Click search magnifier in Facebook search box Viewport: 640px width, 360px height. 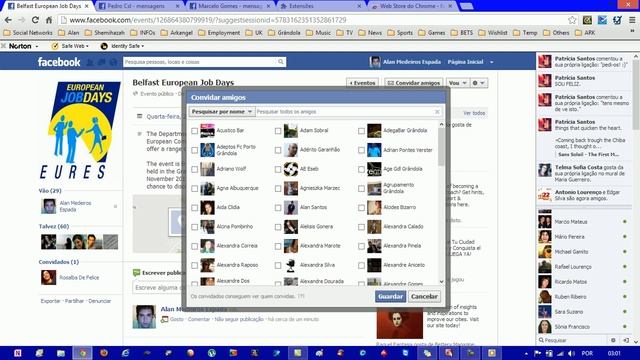tap(280, 62)
